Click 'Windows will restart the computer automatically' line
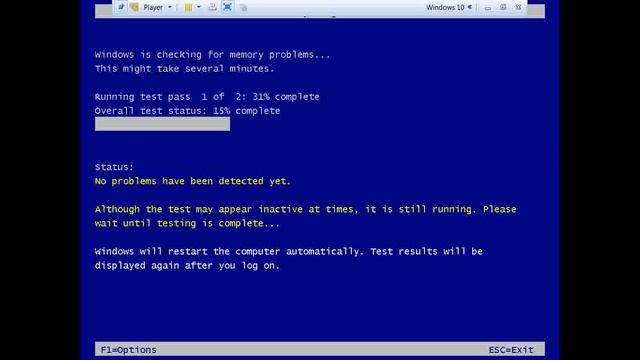This screenshot has width=640, height=360. (289, 252)
